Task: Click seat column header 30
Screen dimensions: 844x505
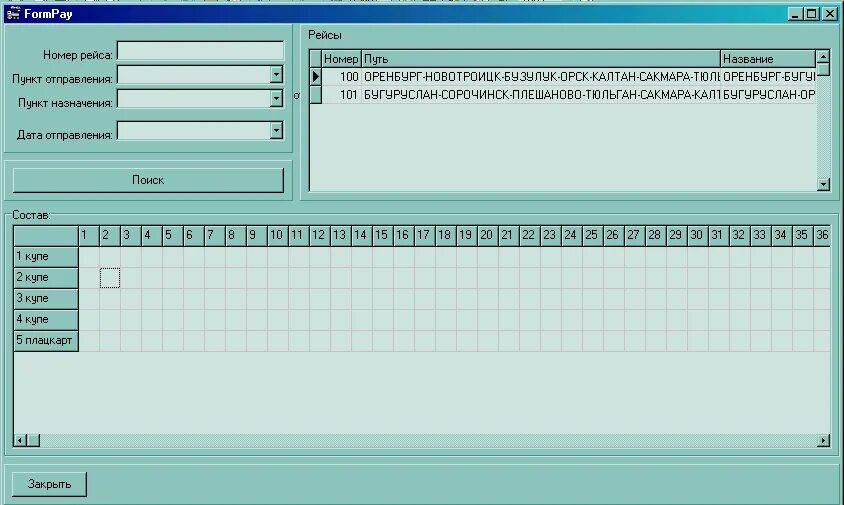Action: pyautogui.click(x=698, y=235)
